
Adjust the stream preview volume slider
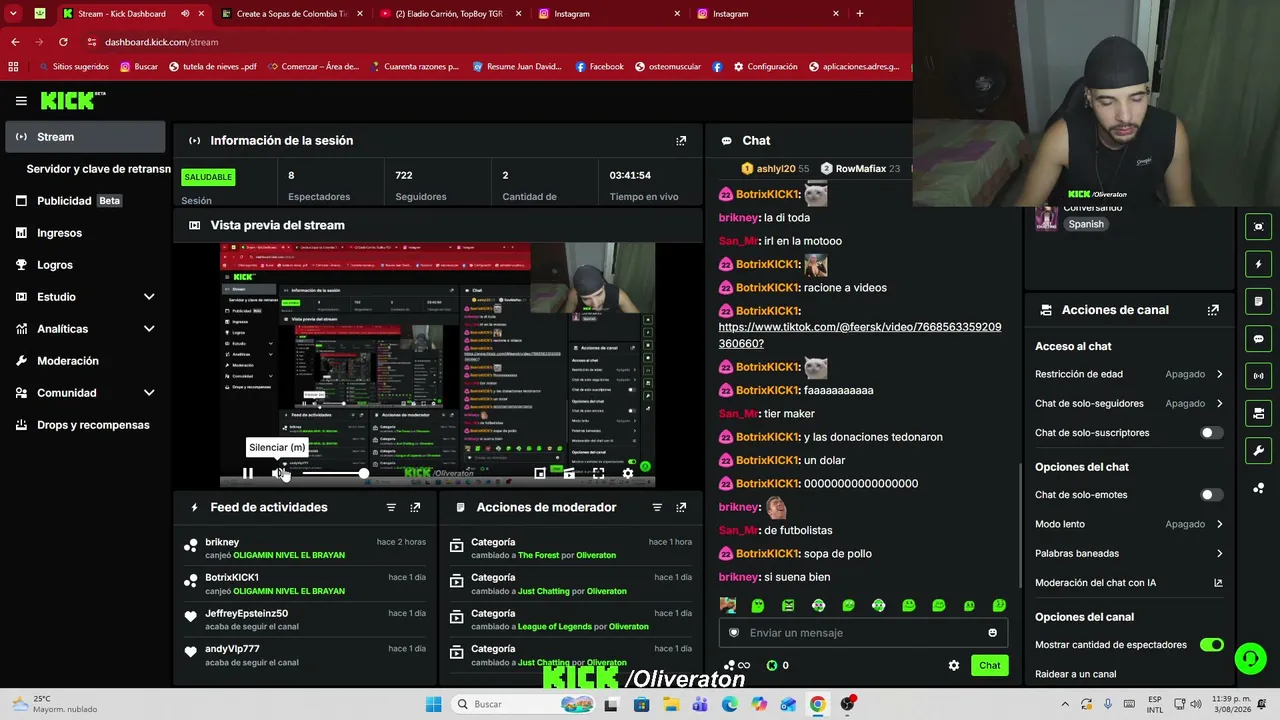[333, 473]
